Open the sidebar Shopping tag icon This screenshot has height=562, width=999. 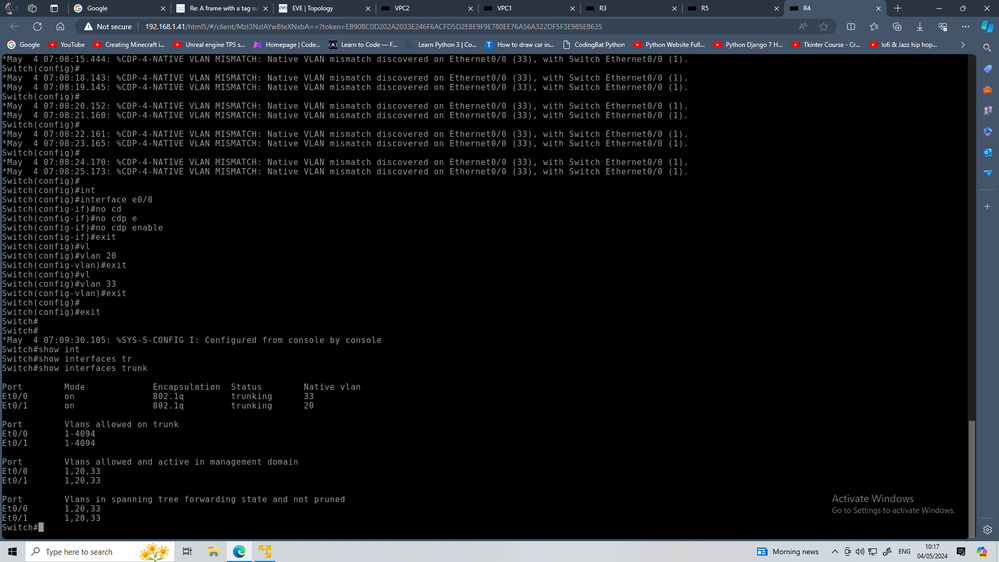[x=987, y=69]
